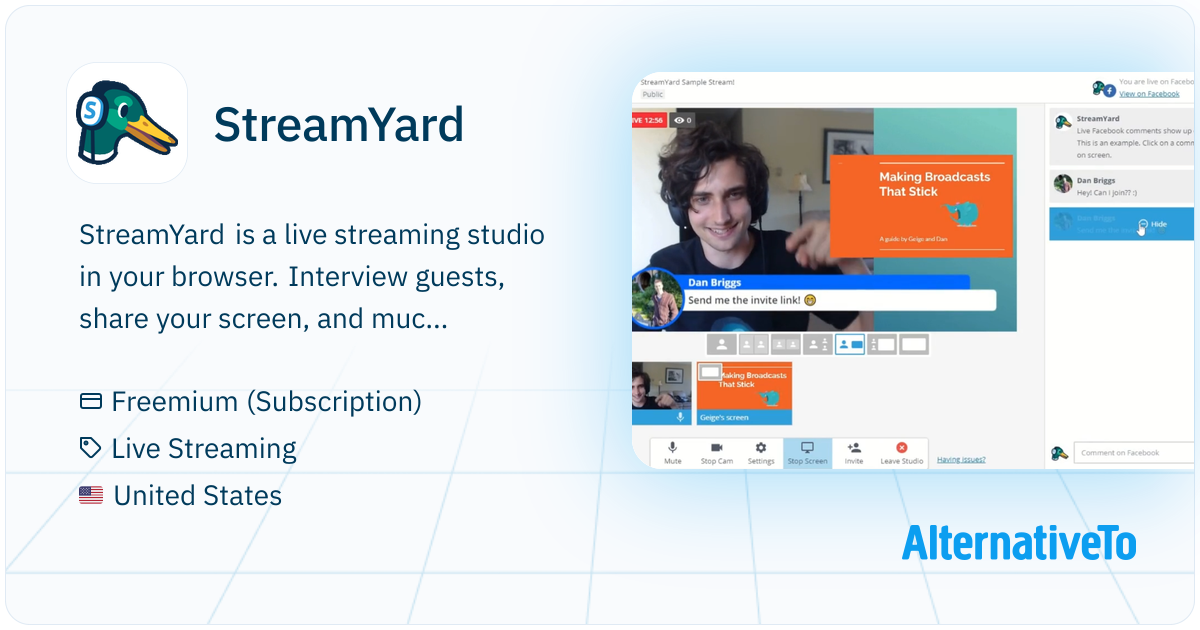
Task: Click the Having issues? link
Action: click(961, 459)
